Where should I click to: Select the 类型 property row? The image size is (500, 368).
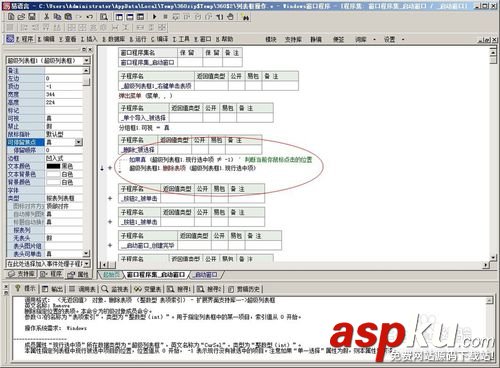pyautogui.click(x=45, y=198)
